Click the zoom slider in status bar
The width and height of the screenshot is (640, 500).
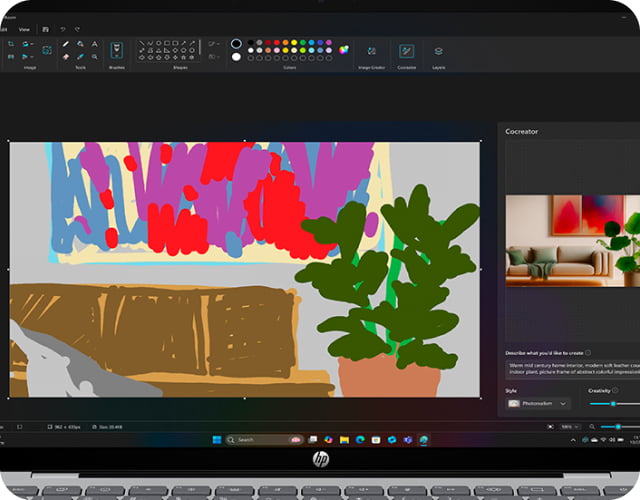click(x=618, y=427)
